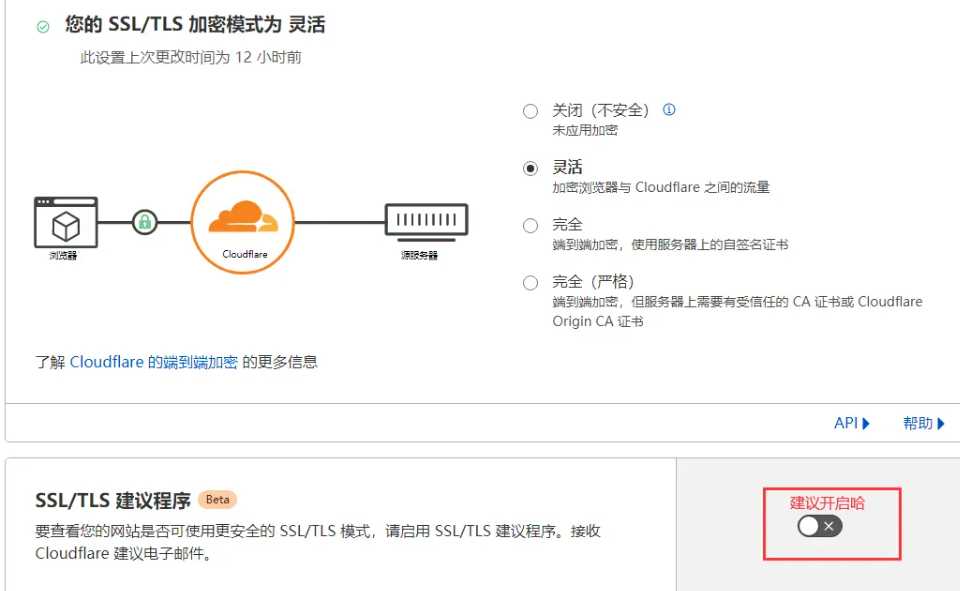
Task: Expand the 帮助 section
Action: (x=924, y=423)
